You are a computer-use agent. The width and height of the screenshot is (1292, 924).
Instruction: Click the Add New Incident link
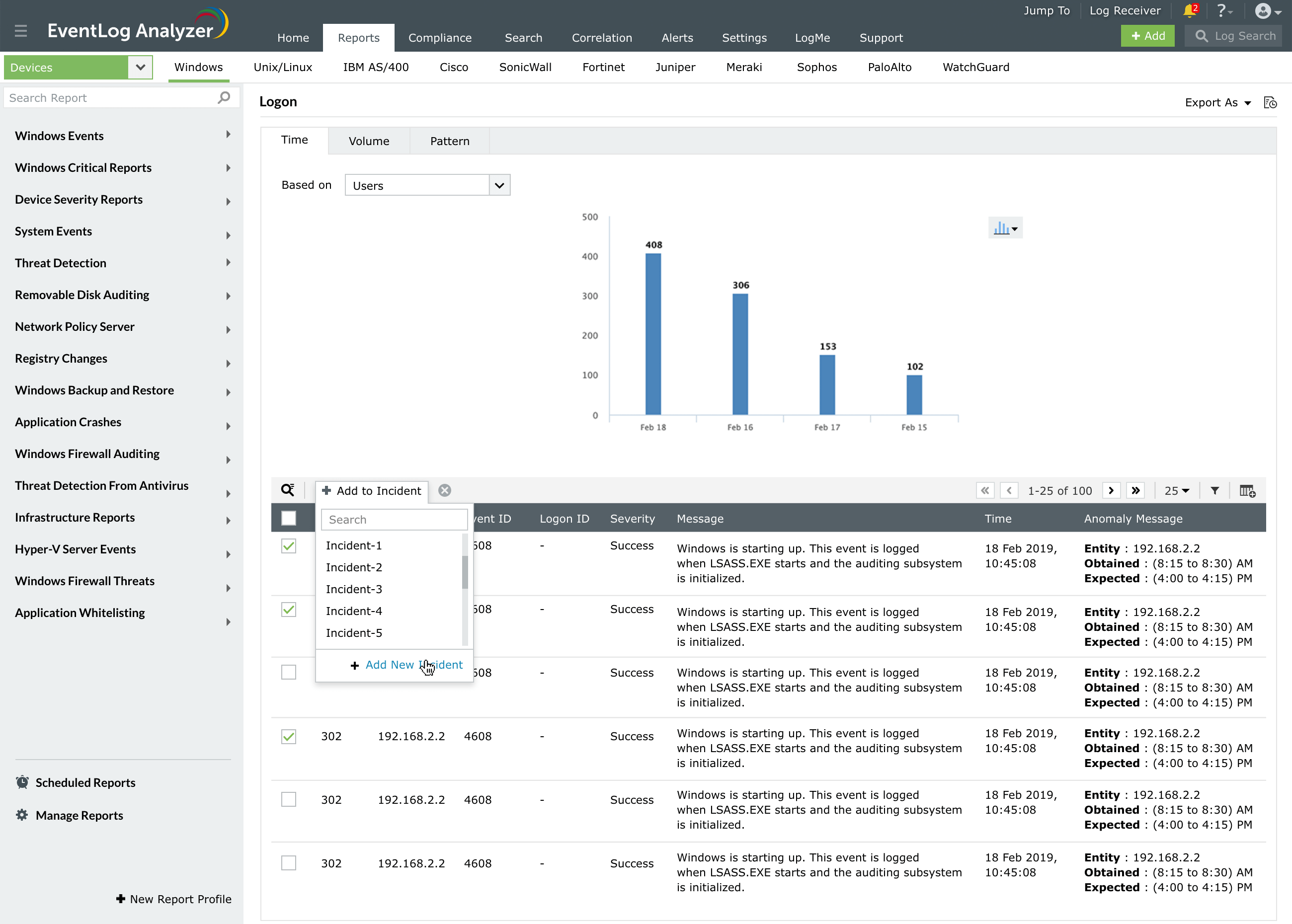click(413, 665)
